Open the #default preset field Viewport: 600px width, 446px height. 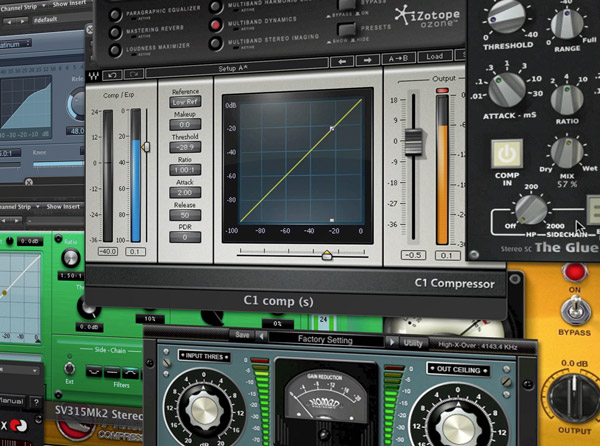(61, 20)
